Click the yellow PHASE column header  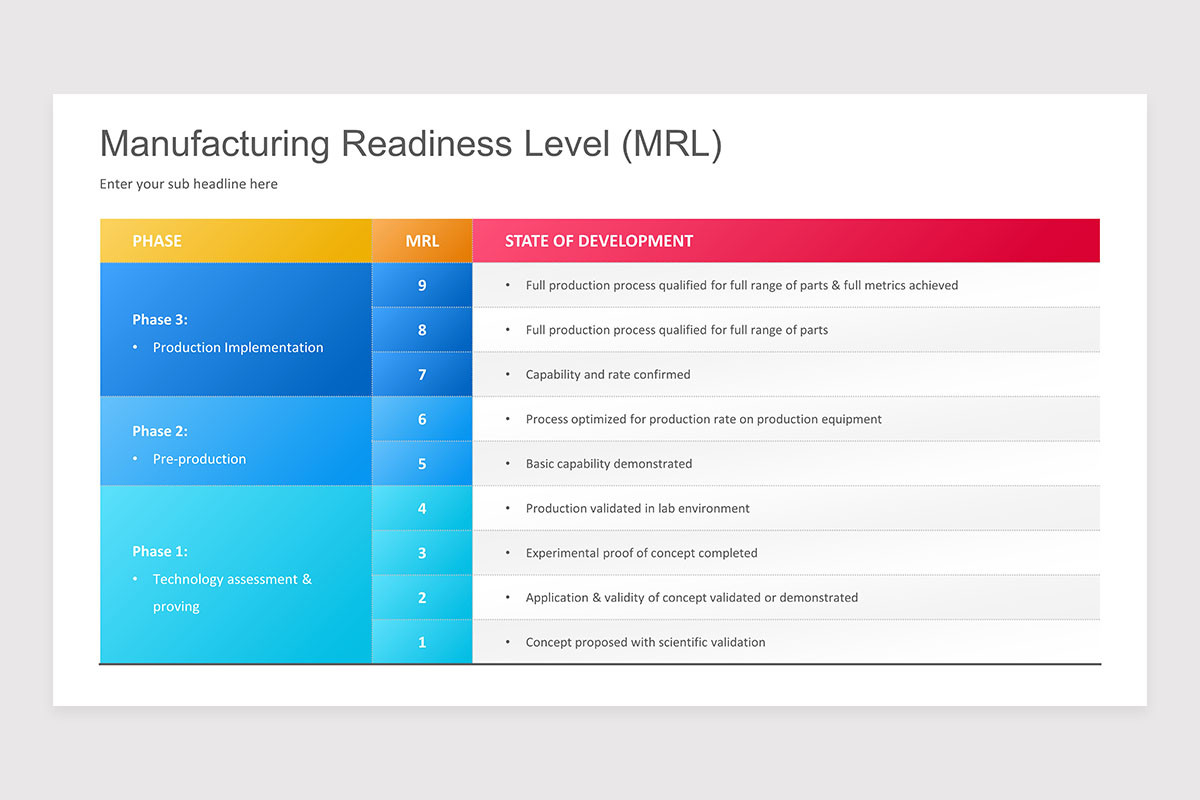(x=235, y=240)
